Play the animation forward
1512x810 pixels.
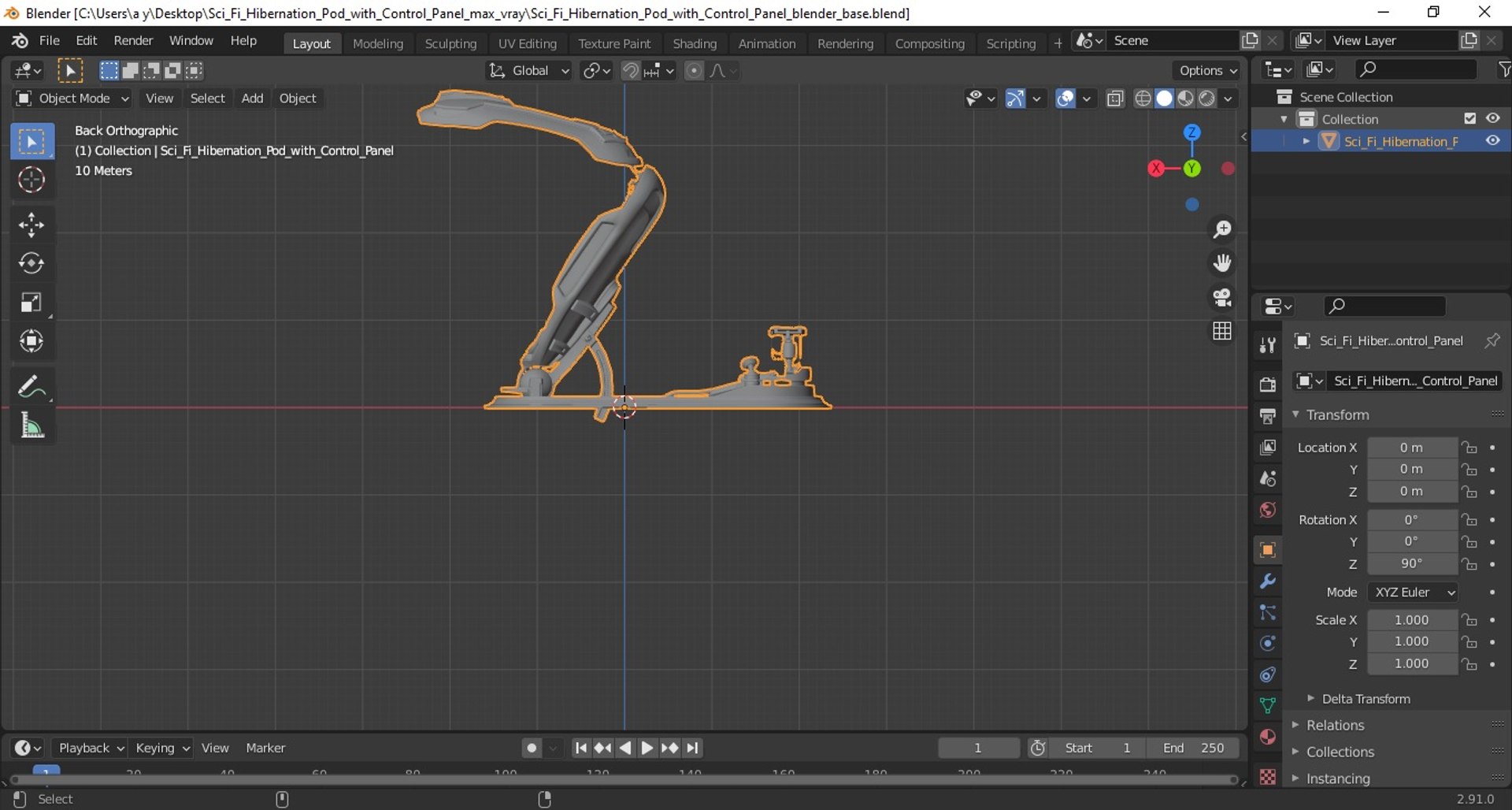[x=647, y=748]
